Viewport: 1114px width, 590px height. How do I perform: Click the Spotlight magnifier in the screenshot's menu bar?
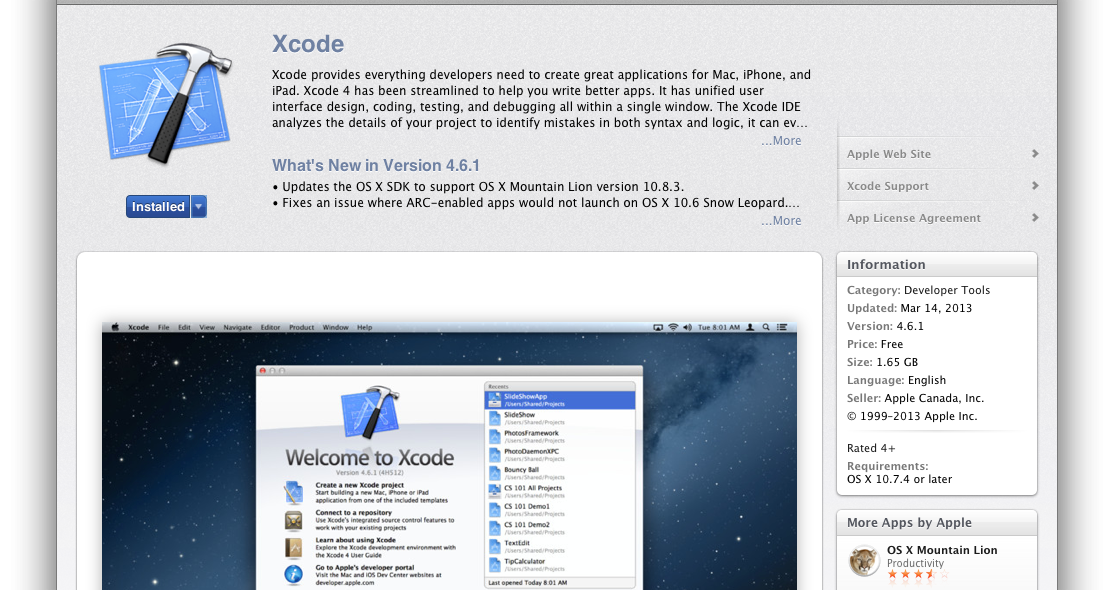(x=766, y=327)
